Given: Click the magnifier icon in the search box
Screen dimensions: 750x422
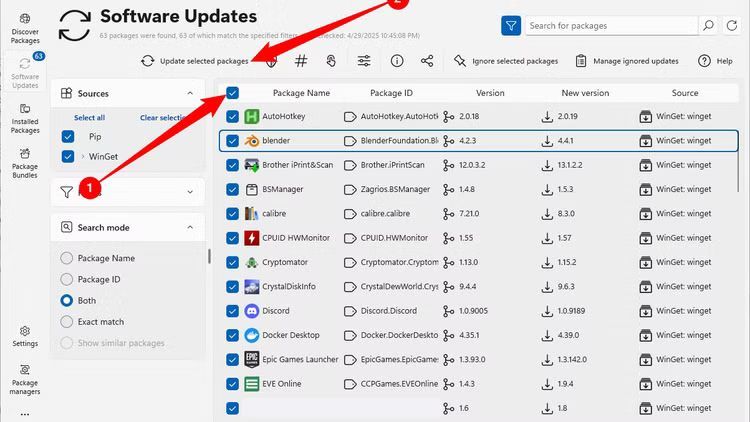Looking at the screenshot, I should coord(708,26).
